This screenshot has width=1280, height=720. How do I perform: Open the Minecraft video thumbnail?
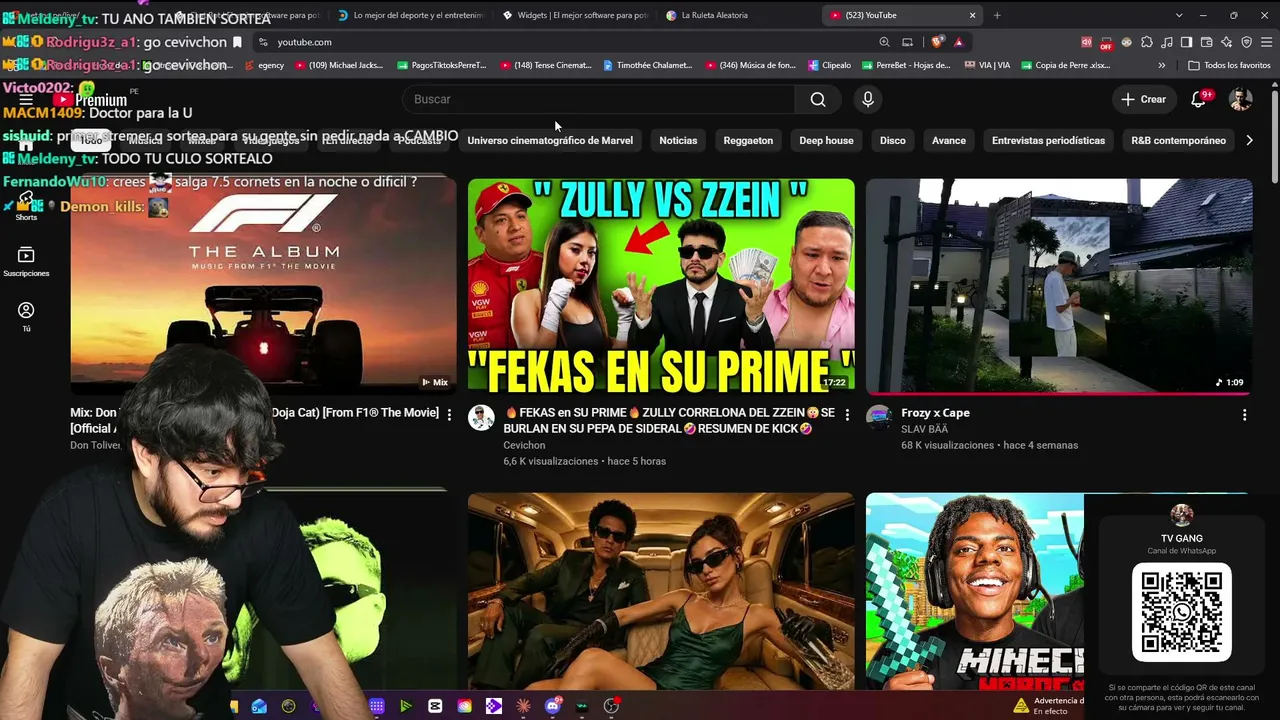(975, 591)
